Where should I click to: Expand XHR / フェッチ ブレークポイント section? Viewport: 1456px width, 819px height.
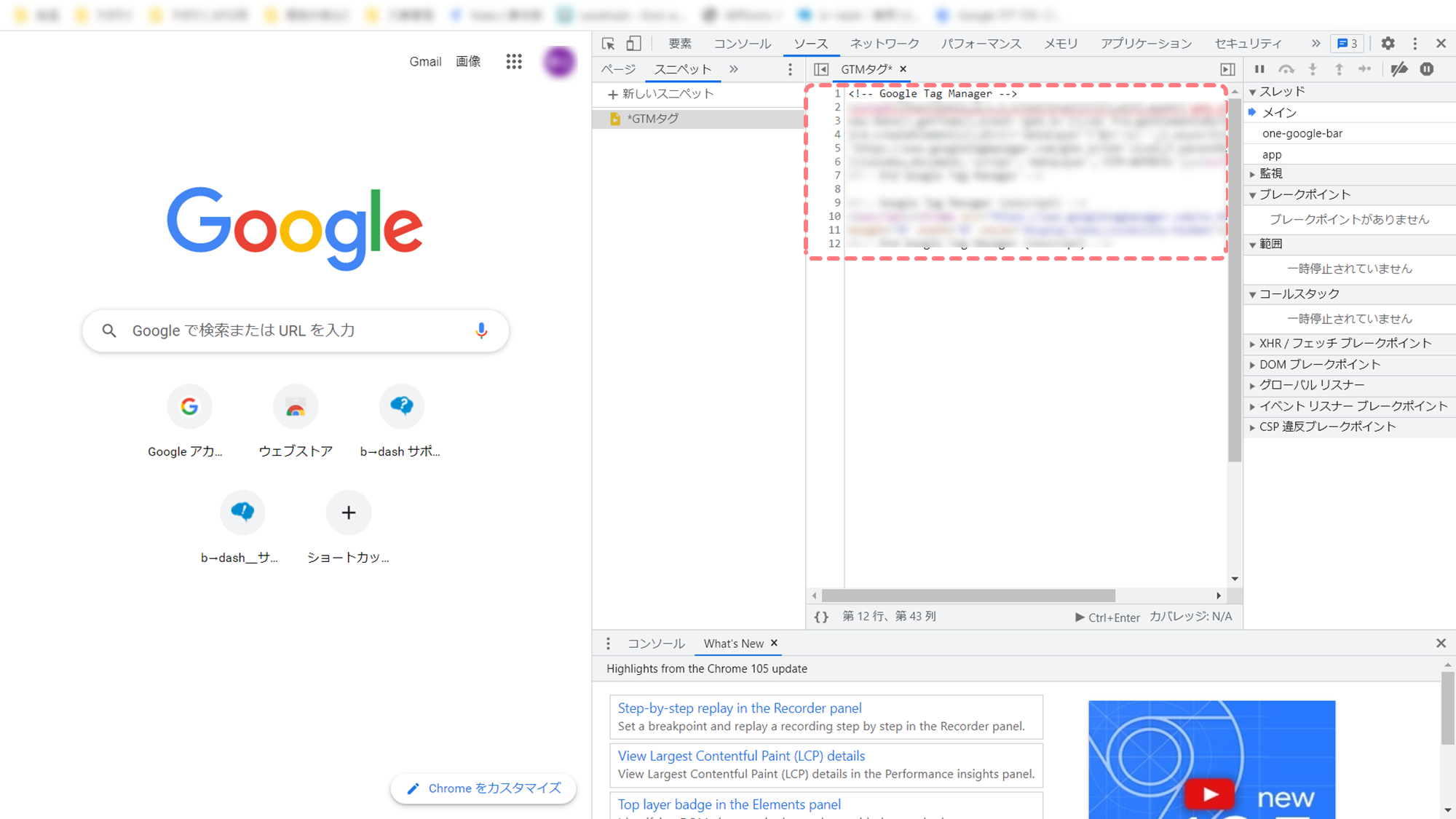click(x=1350, y=344)
